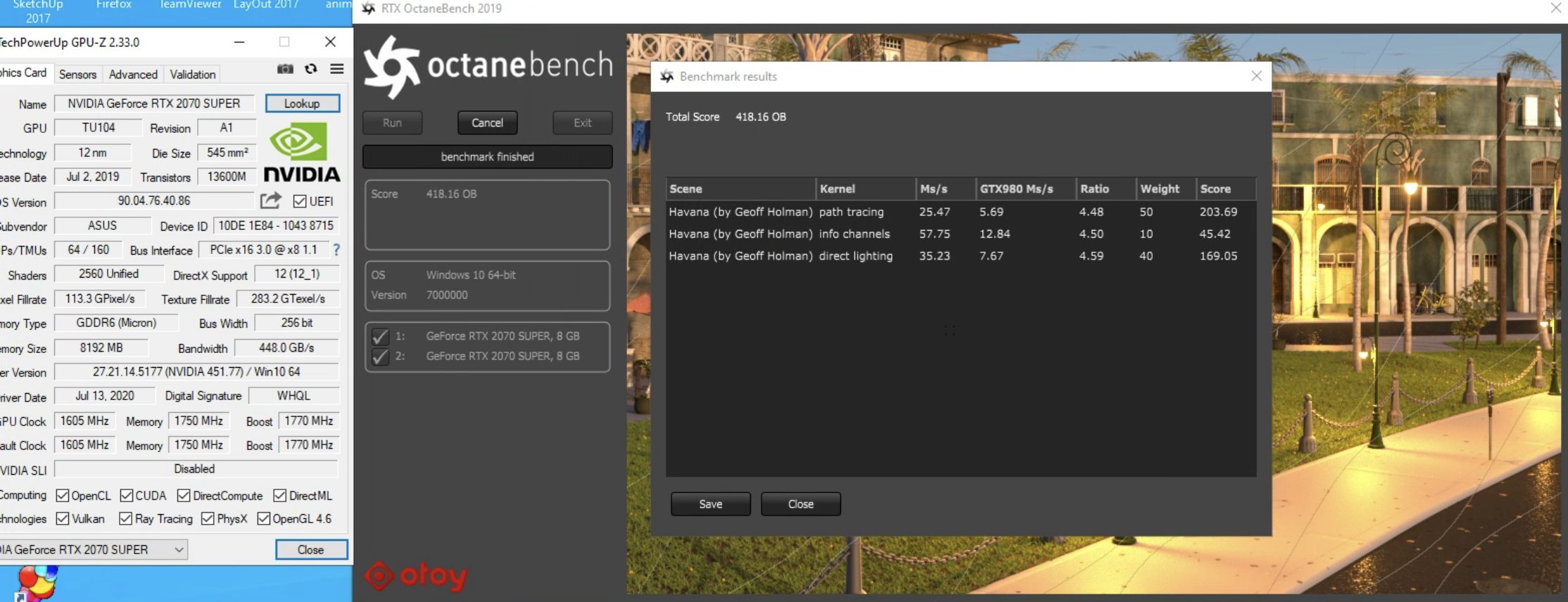Toggle the DirectML checkbox
Image resolution: width=1568 pixels, height=602 pixels.
pyautogui.click(x=279, y=496)
